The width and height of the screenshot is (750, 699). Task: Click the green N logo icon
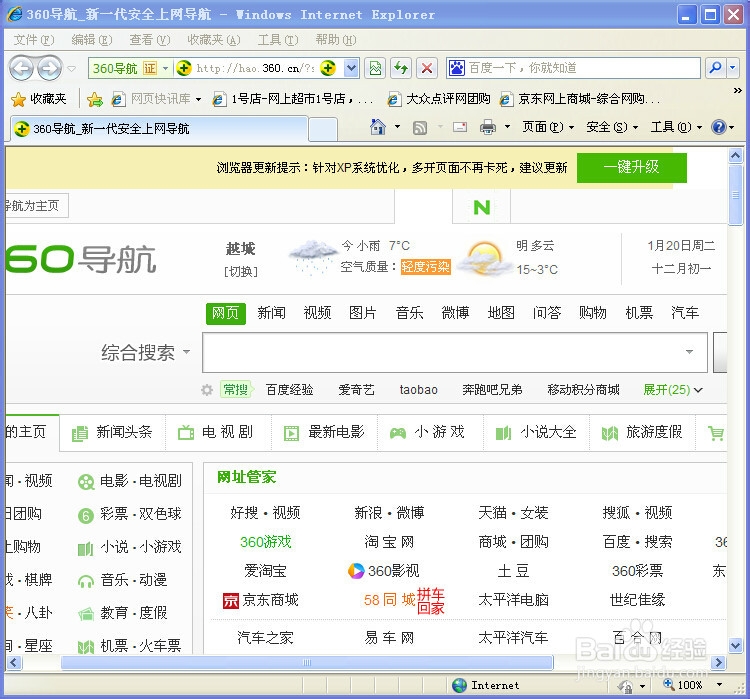482,207
